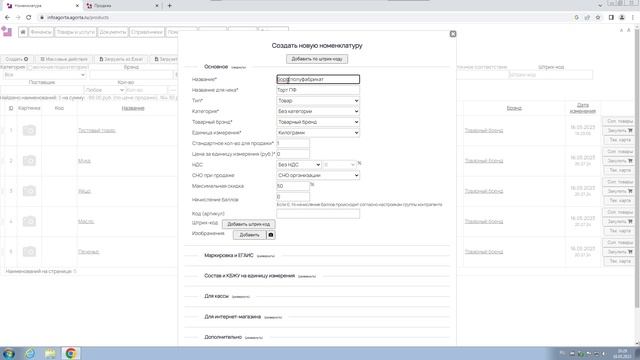This screenshot has height=360, width=640.
Task: Open picture thumbnail for Масло row
Action: [x=29, y=221]
